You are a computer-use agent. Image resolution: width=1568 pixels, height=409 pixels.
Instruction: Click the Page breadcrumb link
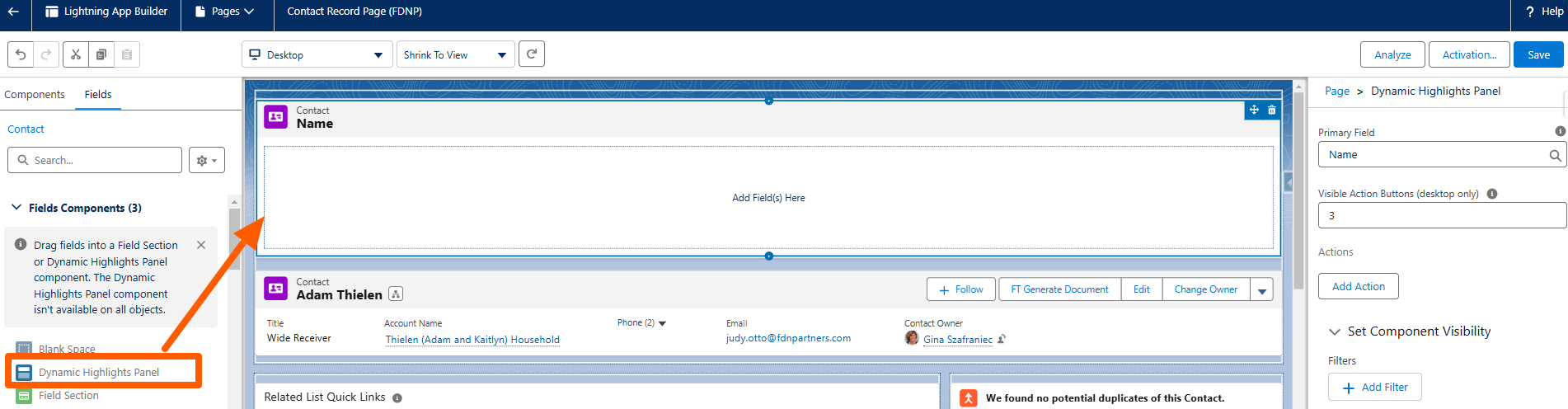[1337, 92]
